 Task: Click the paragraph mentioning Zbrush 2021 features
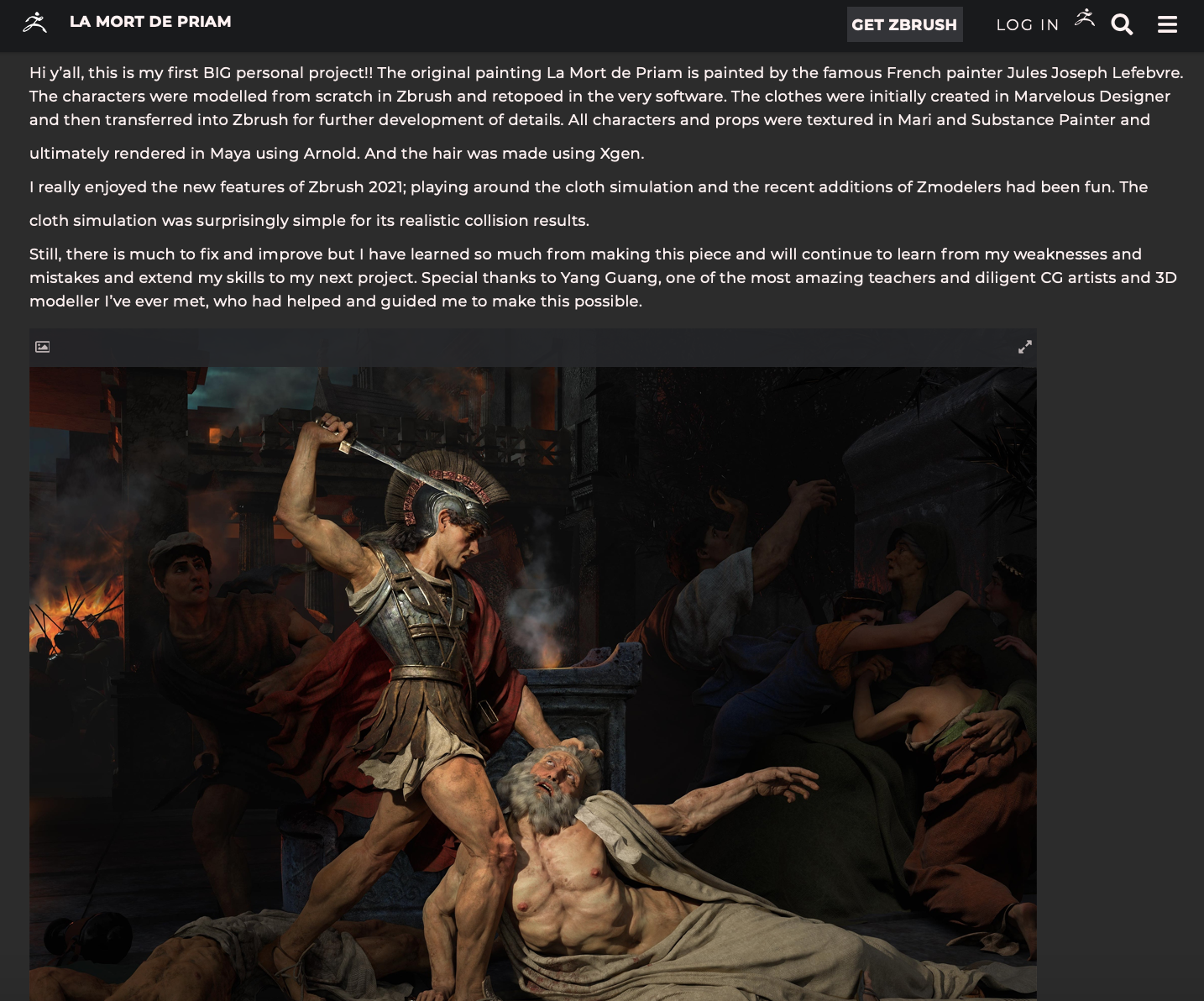pyautogui.click(x=589, y=203)
